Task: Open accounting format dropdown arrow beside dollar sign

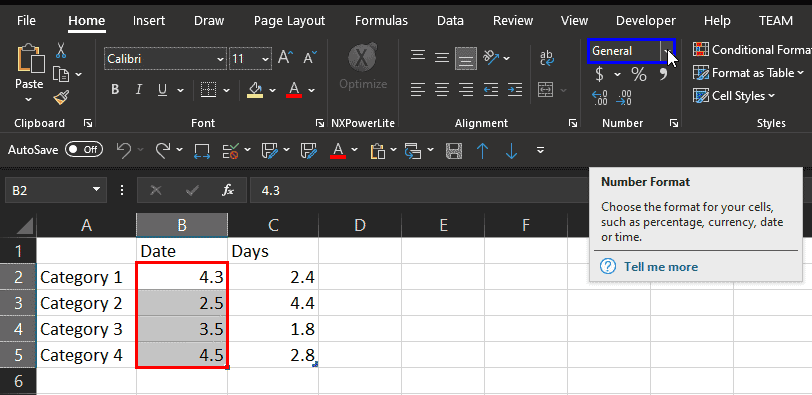Action: [x=617, y=75]
